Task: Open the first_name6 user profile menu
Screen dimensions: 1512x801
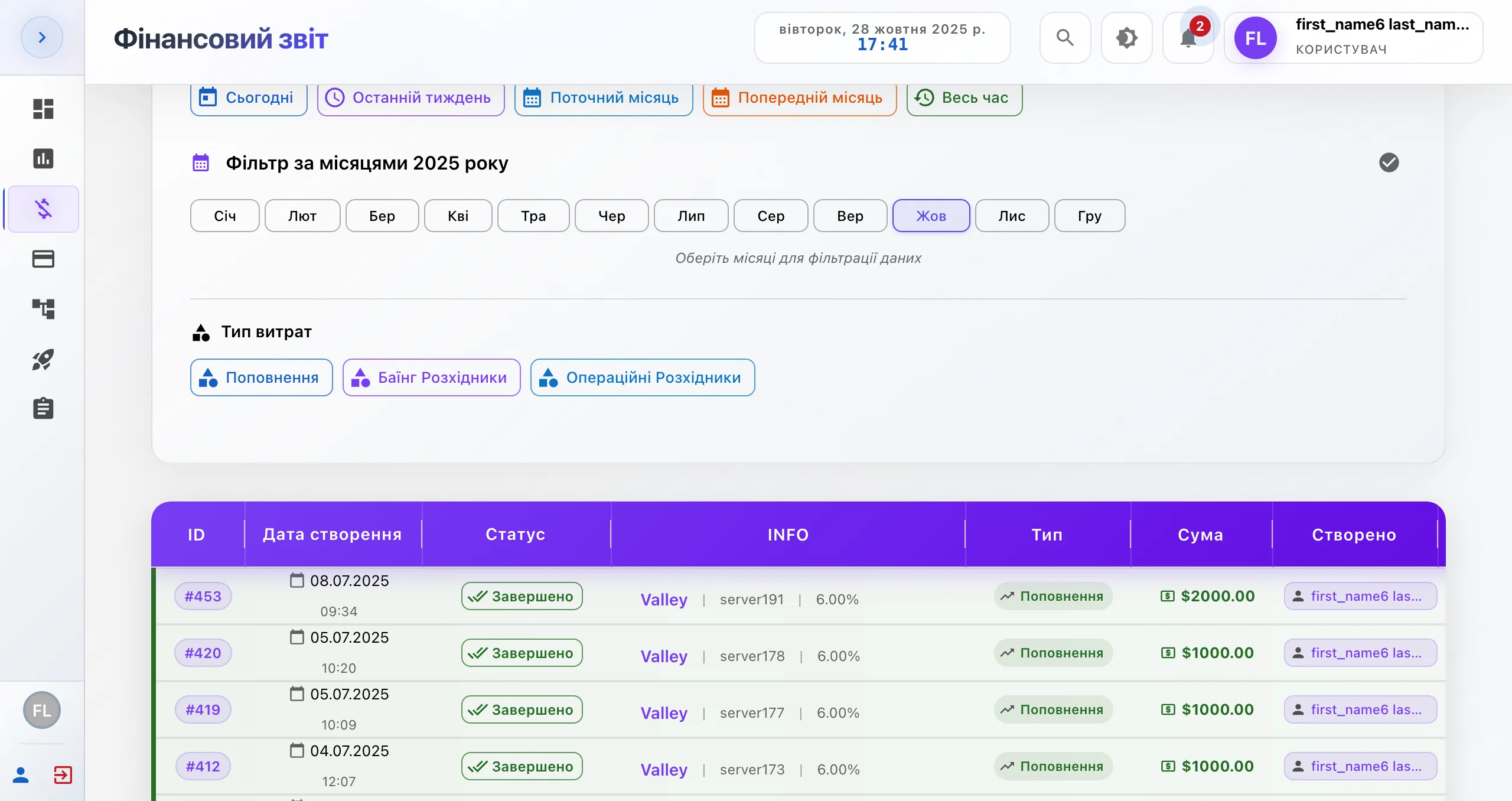Action: coord(1353,38)
